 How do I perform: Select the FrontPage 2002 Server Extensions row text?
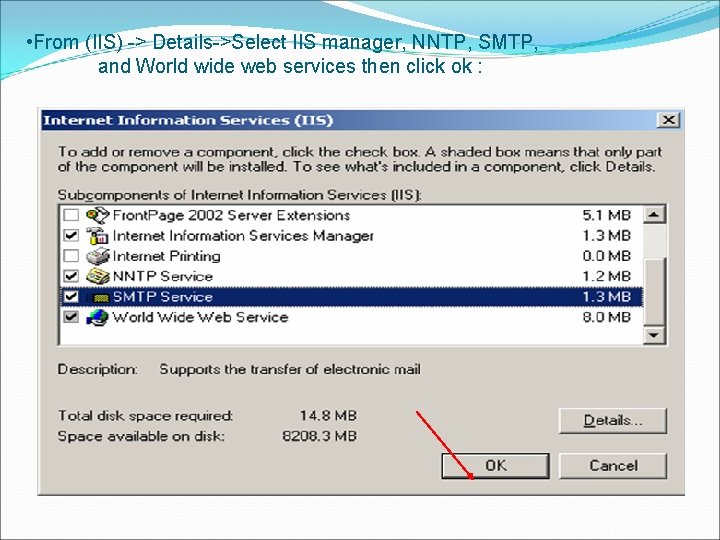pos(231,215)
